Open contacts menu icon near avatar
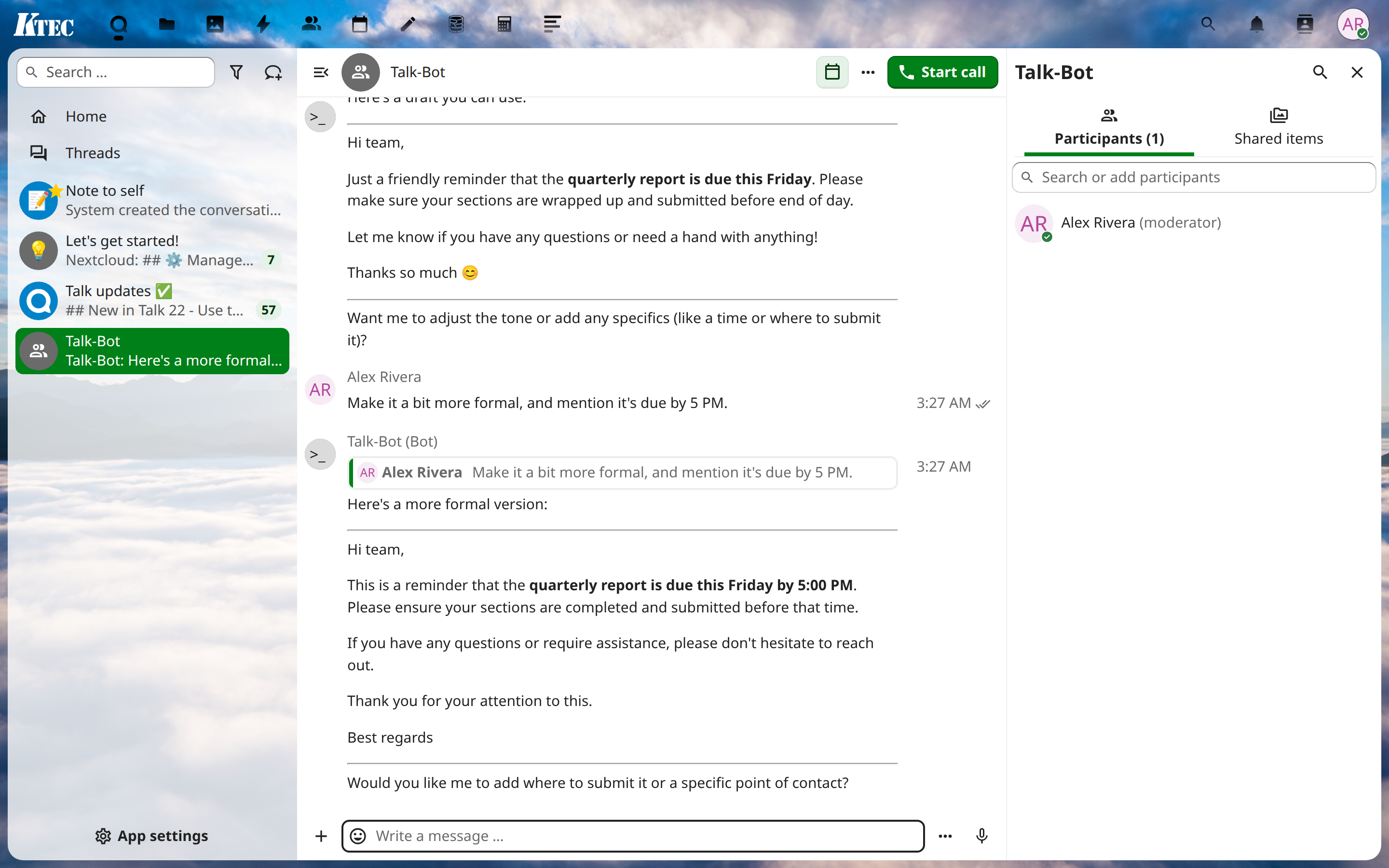Image resolution: width=1389 pixels, height=868 pixels. (x=1305, y=24)
